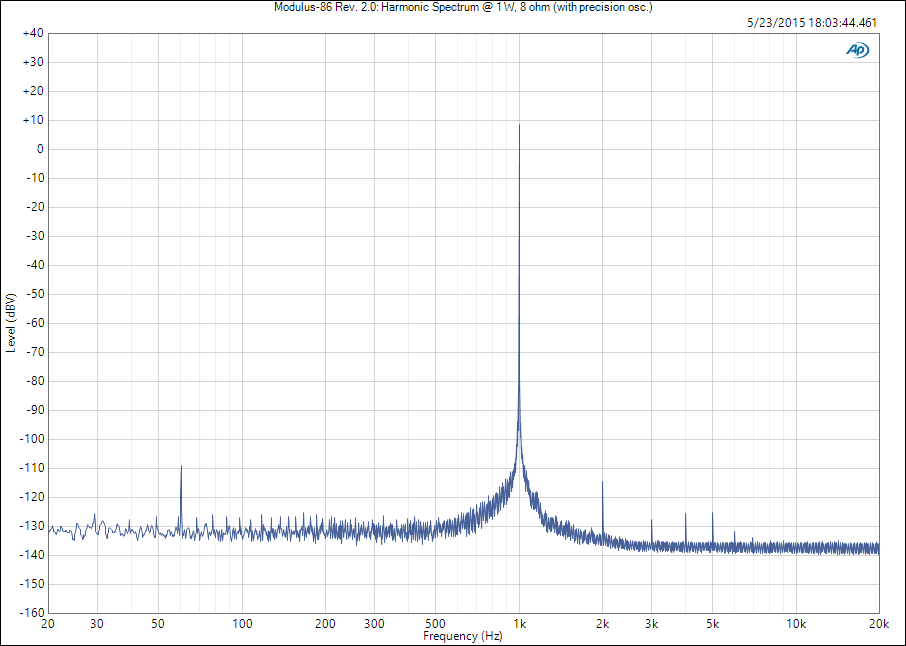Click the 2k frequency axis label
The image size is (906, 646).
[x=603, y=624]
